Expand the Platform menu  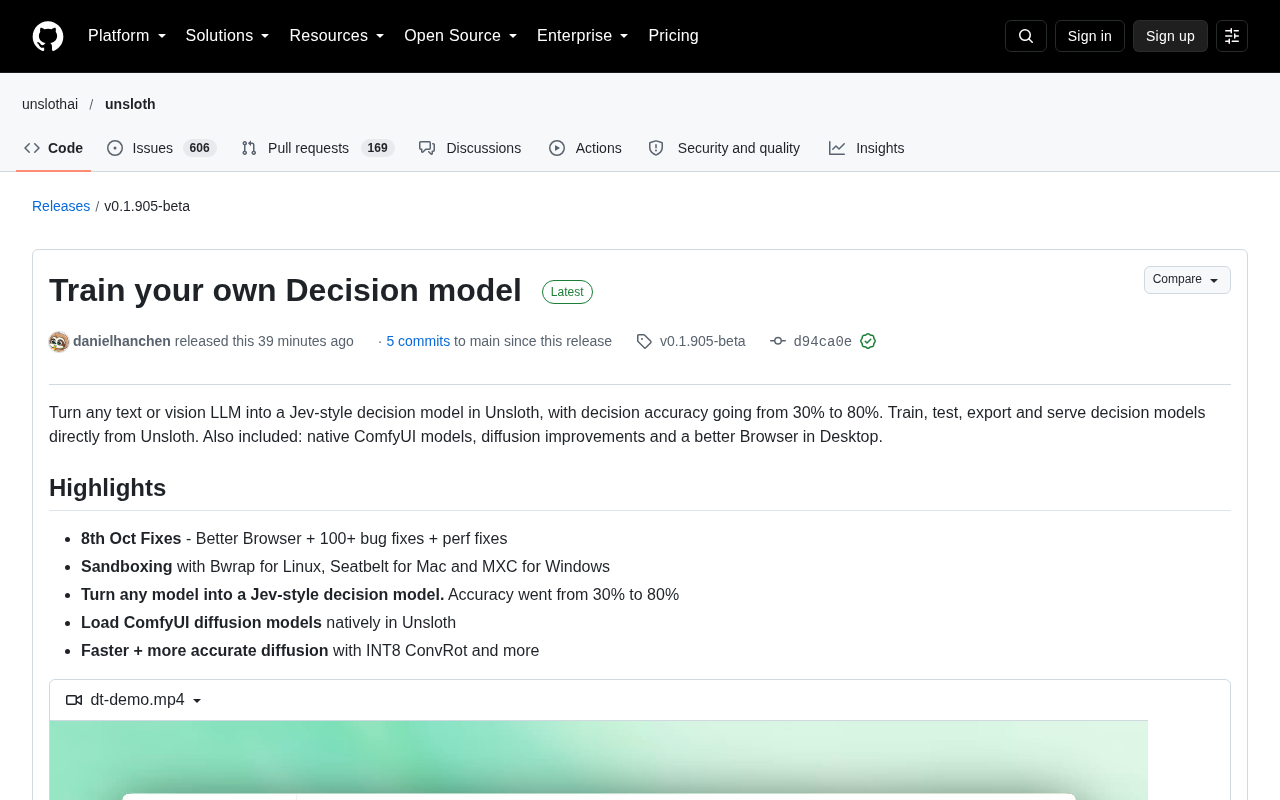coord(127,36)
